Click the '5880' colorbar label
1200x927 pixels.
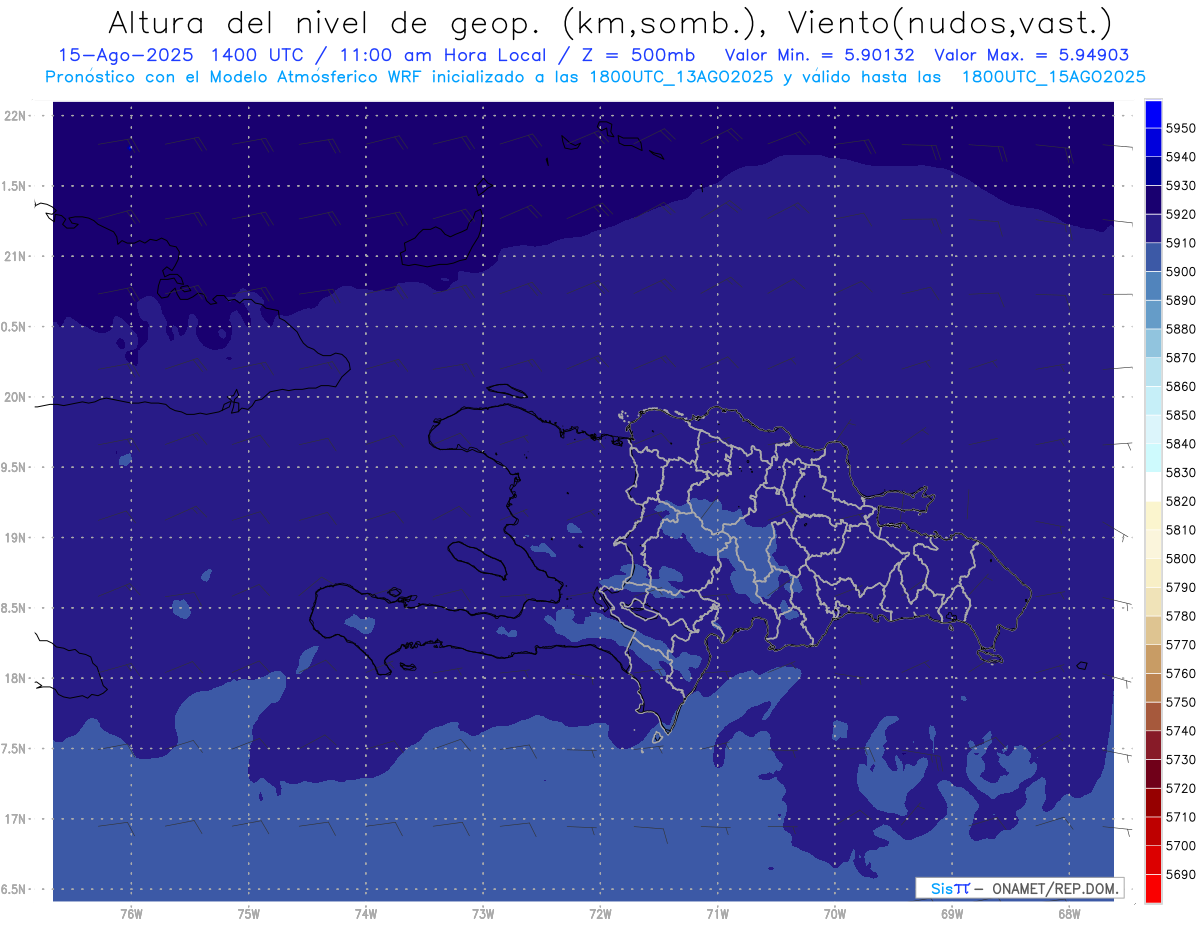[x=1180, y=329]
